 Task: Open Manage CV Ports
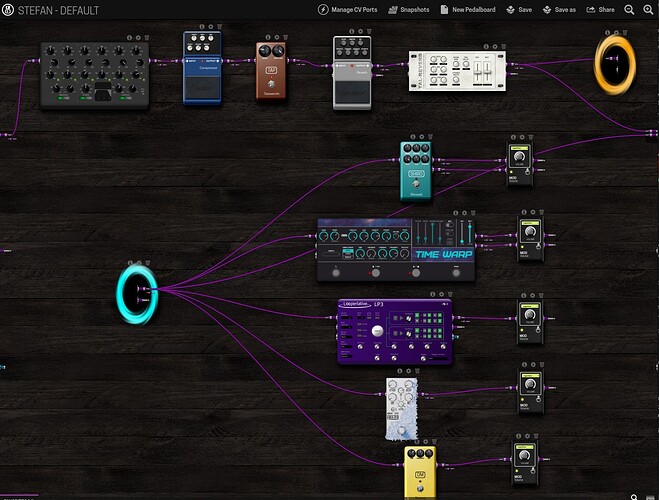click(x=349, y=9)
